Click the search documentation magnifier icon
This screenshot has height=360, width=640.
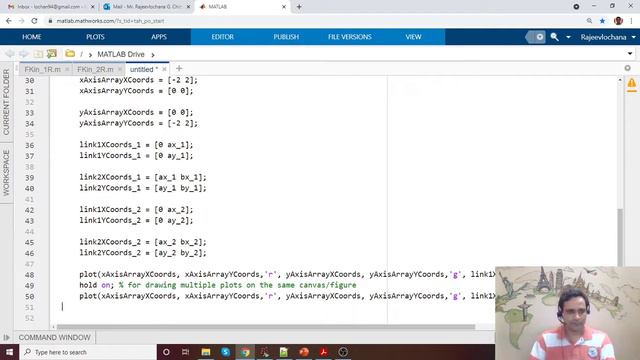click(554, 37)
